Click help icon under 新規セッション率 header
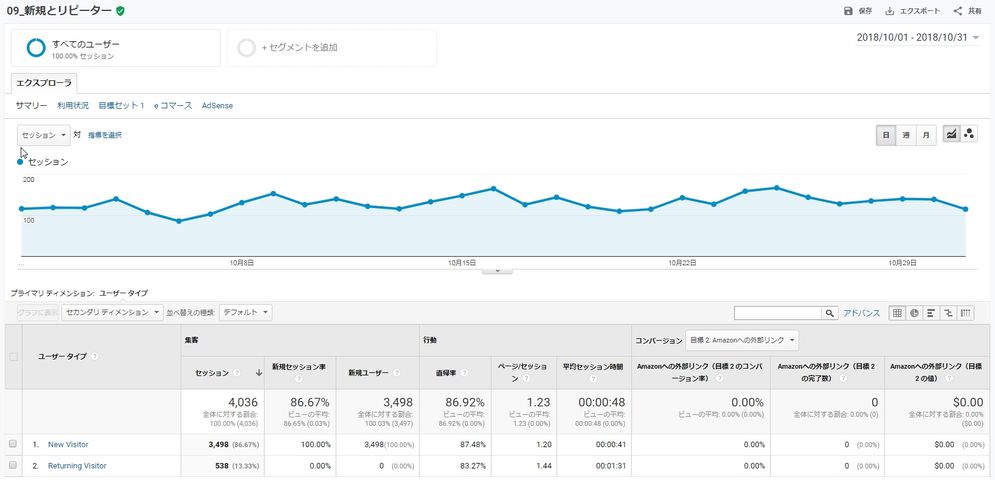 click(x=299, y=379)
